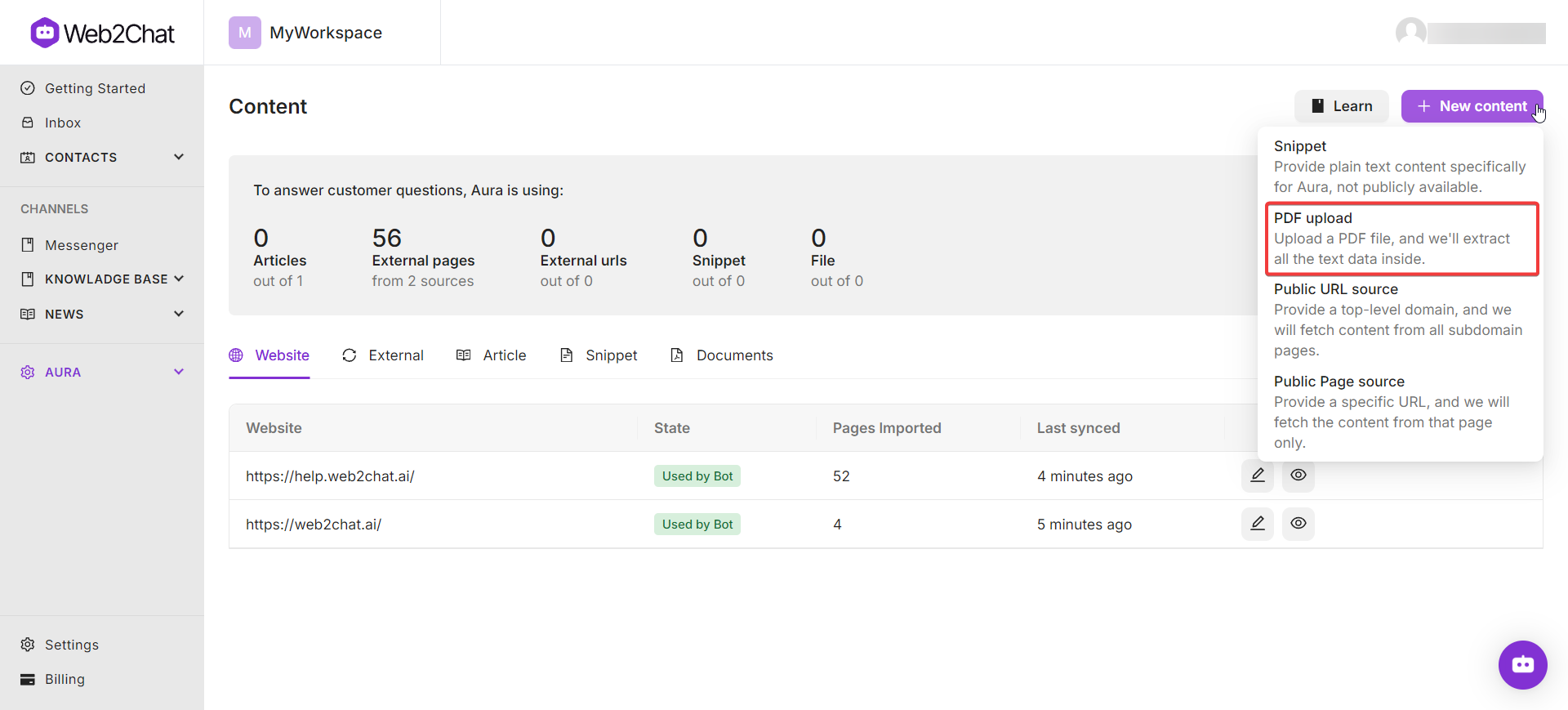Click the 4 minutes ago cell
1568x710 pixels.
click(x=1085, y=476)
